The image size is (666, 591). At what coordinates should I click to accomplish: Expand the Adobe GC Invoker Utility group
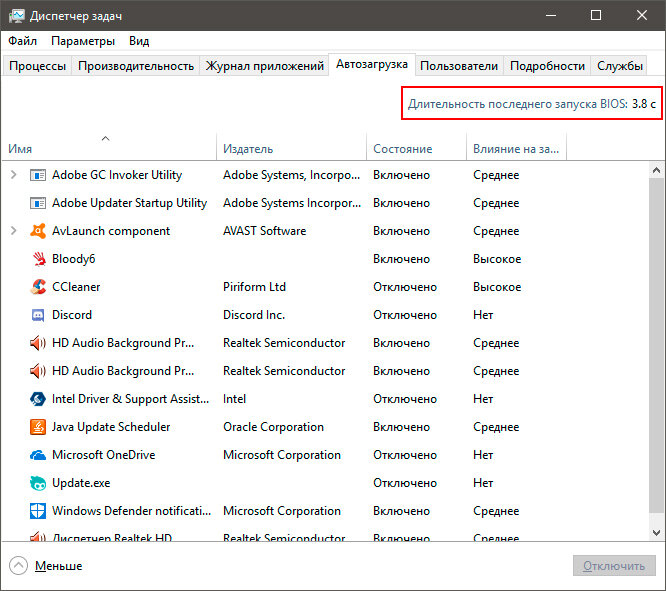point(14,175)
